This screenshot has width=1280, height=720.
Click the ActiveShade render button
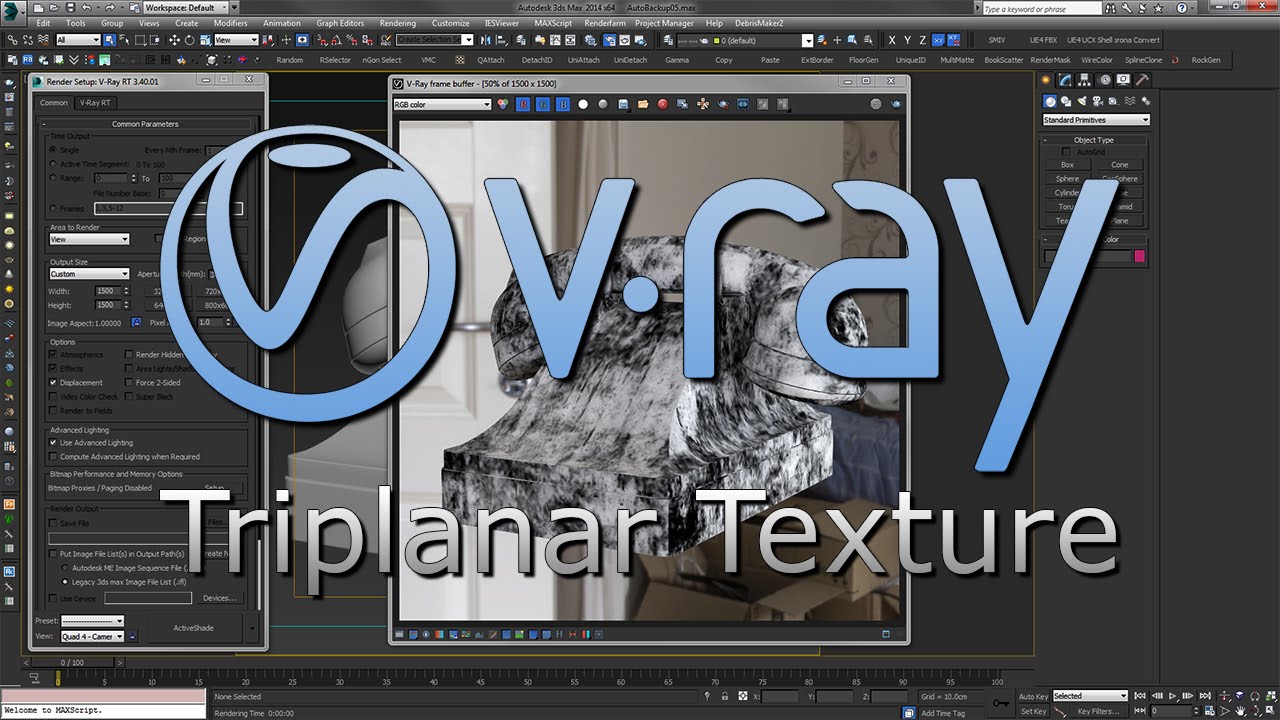(194, 628)
